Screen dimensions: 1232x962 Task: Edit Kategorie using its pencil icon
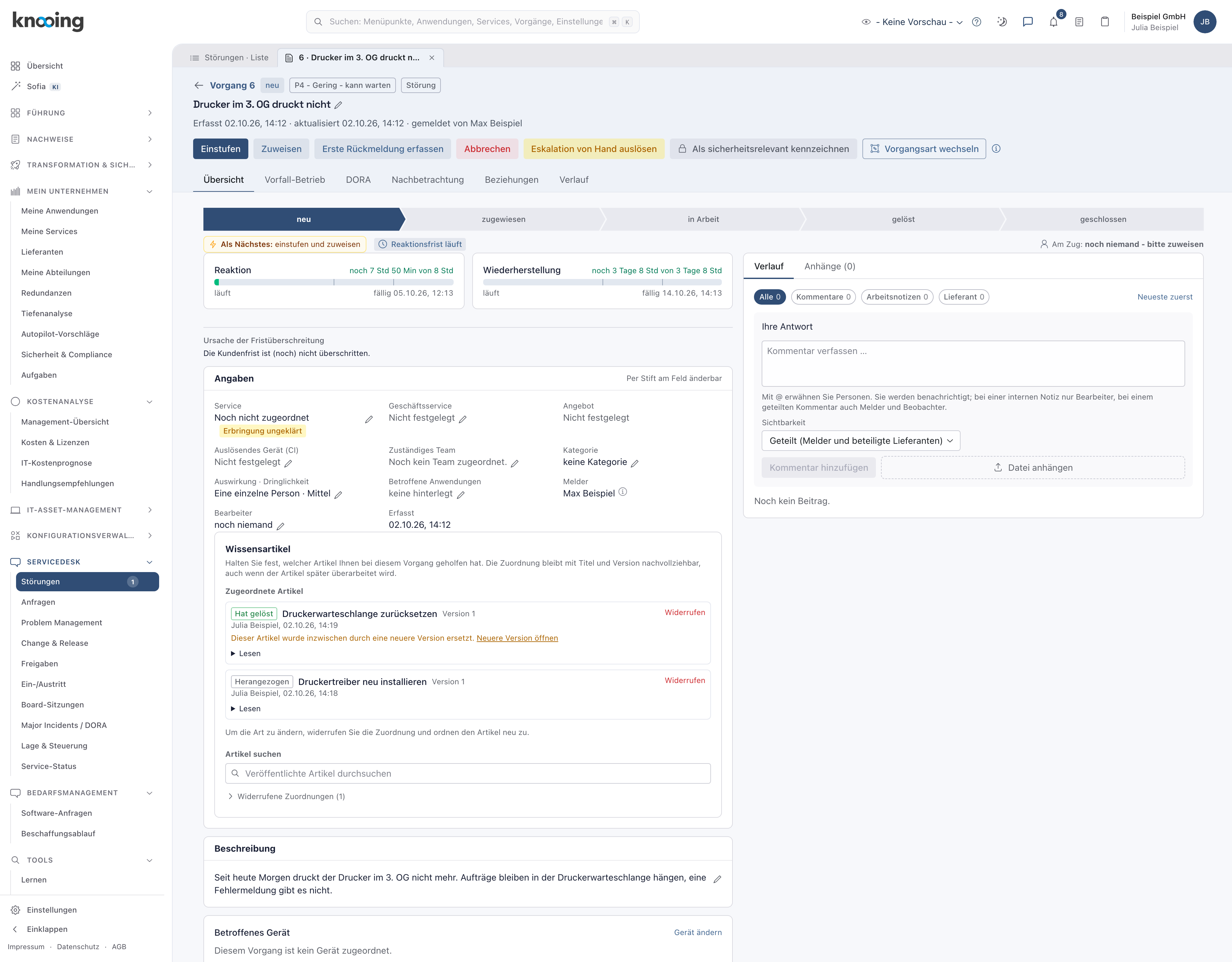pyautogui.click(x=635, y=463)
